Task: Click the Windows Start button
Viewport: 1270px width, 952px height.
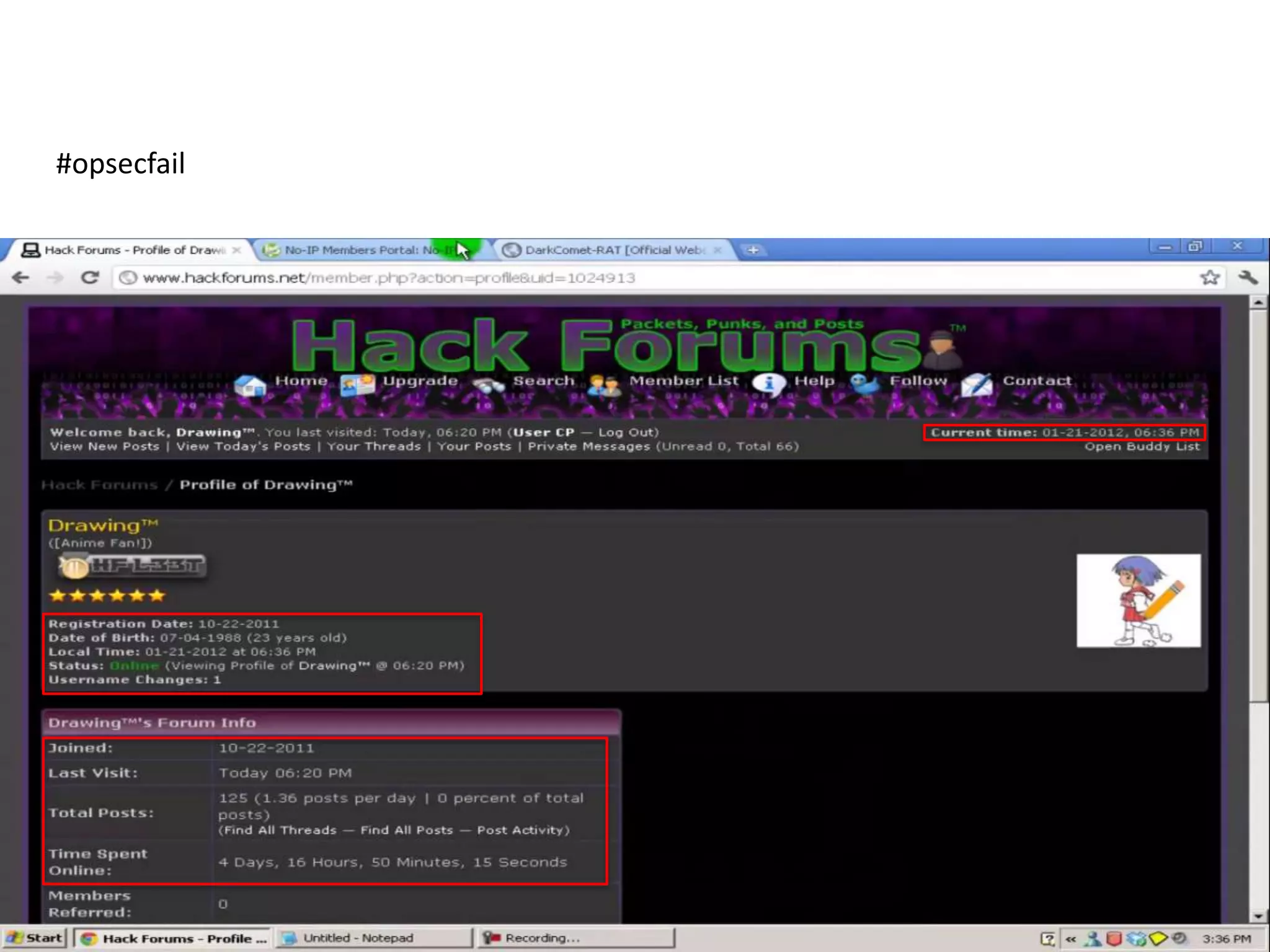Action: pos(35,938)
